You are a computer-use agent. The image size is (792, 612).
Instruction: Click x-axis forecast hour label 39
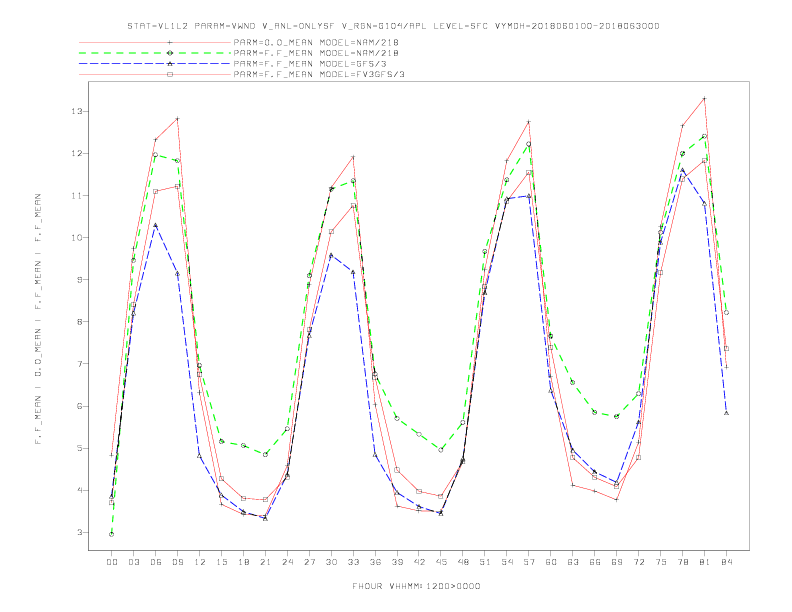coord(397,562)
